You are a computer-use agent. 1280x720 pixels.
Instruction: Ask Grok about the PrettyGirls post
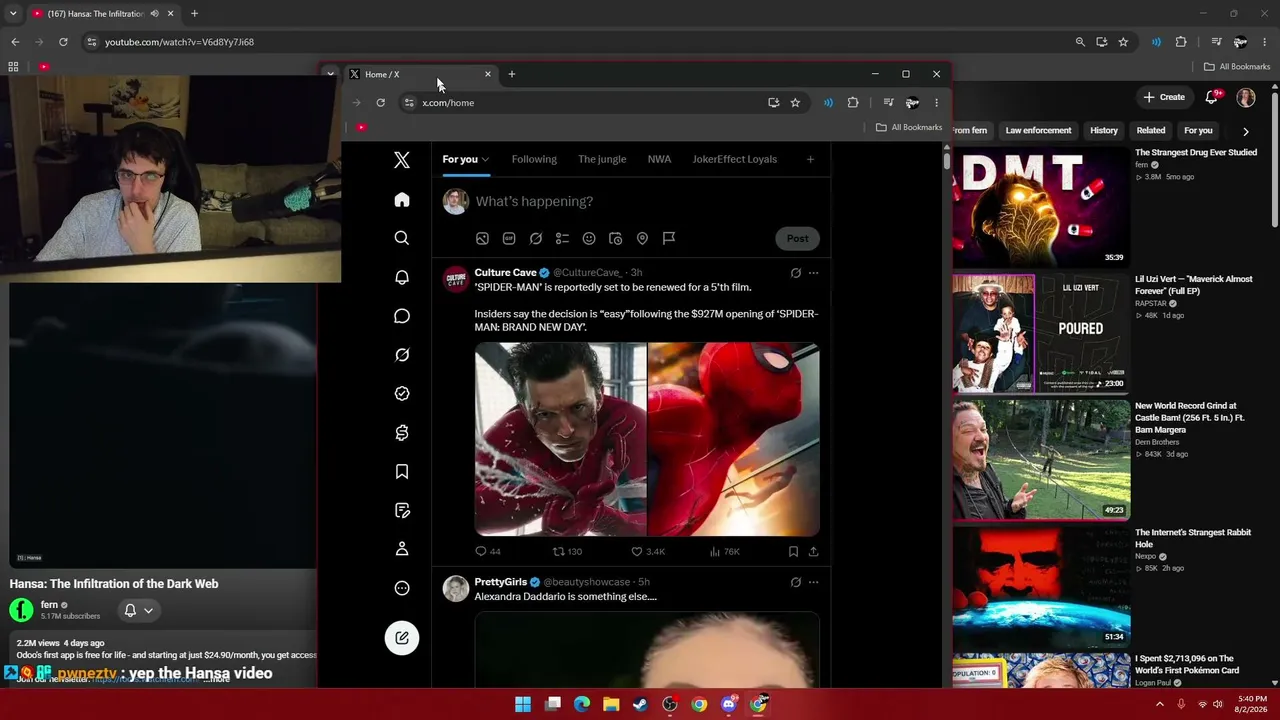795,582
